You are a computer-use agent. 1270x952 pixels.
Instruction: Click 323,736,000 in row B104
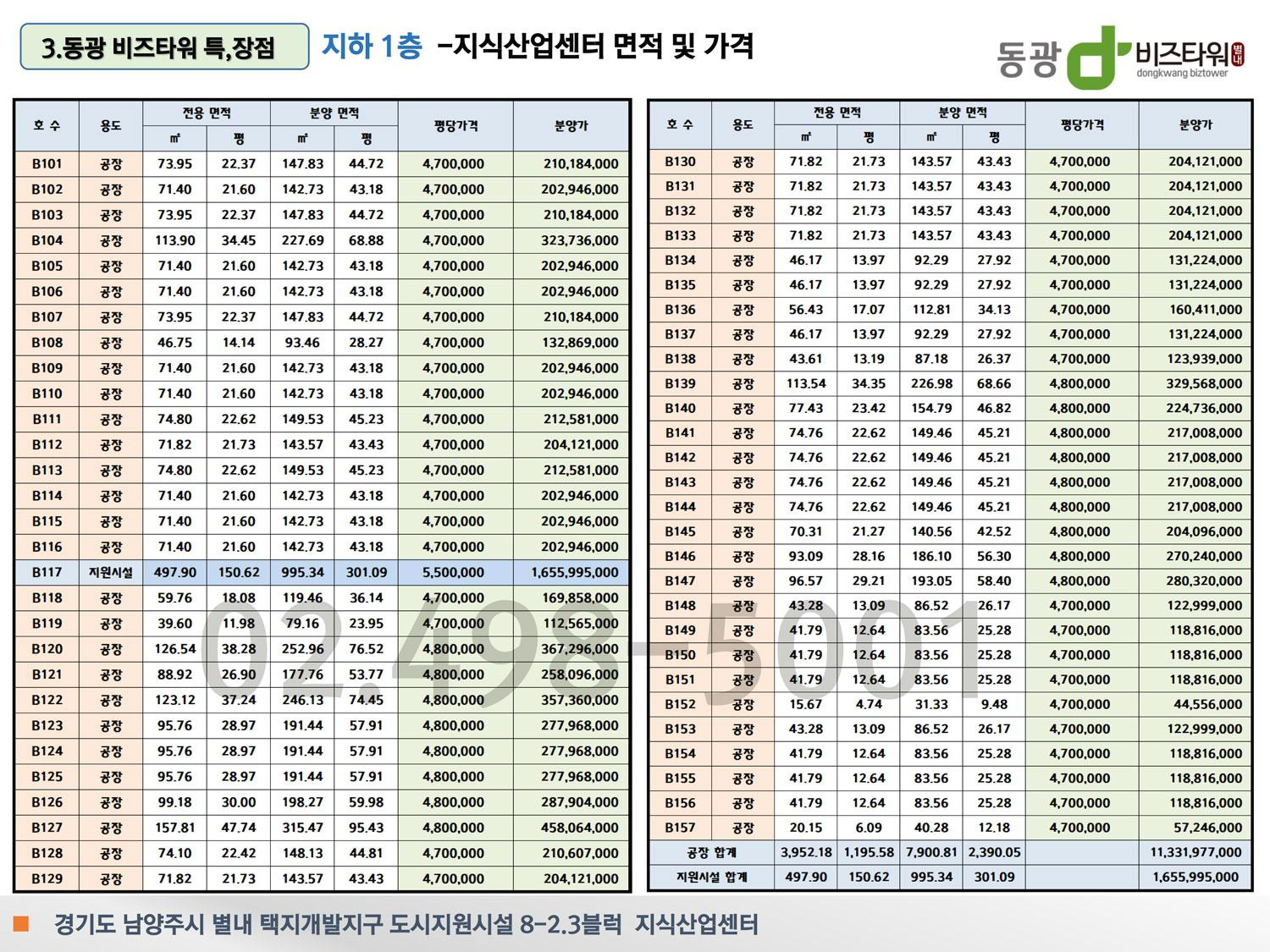pyautogui.click(x=580, y=240)
